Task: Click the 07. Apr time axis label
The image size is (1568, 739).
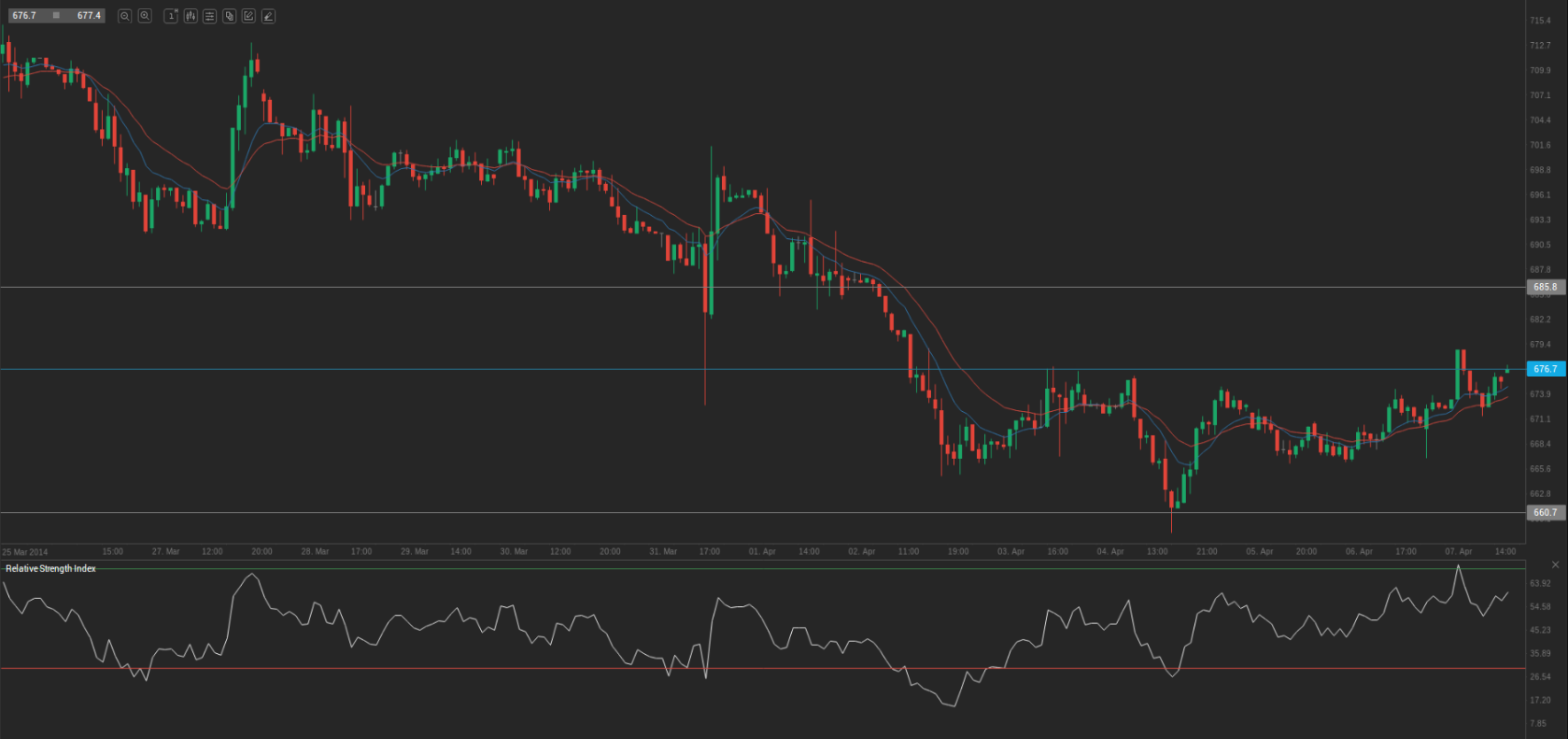Action: coord(1458,551)
